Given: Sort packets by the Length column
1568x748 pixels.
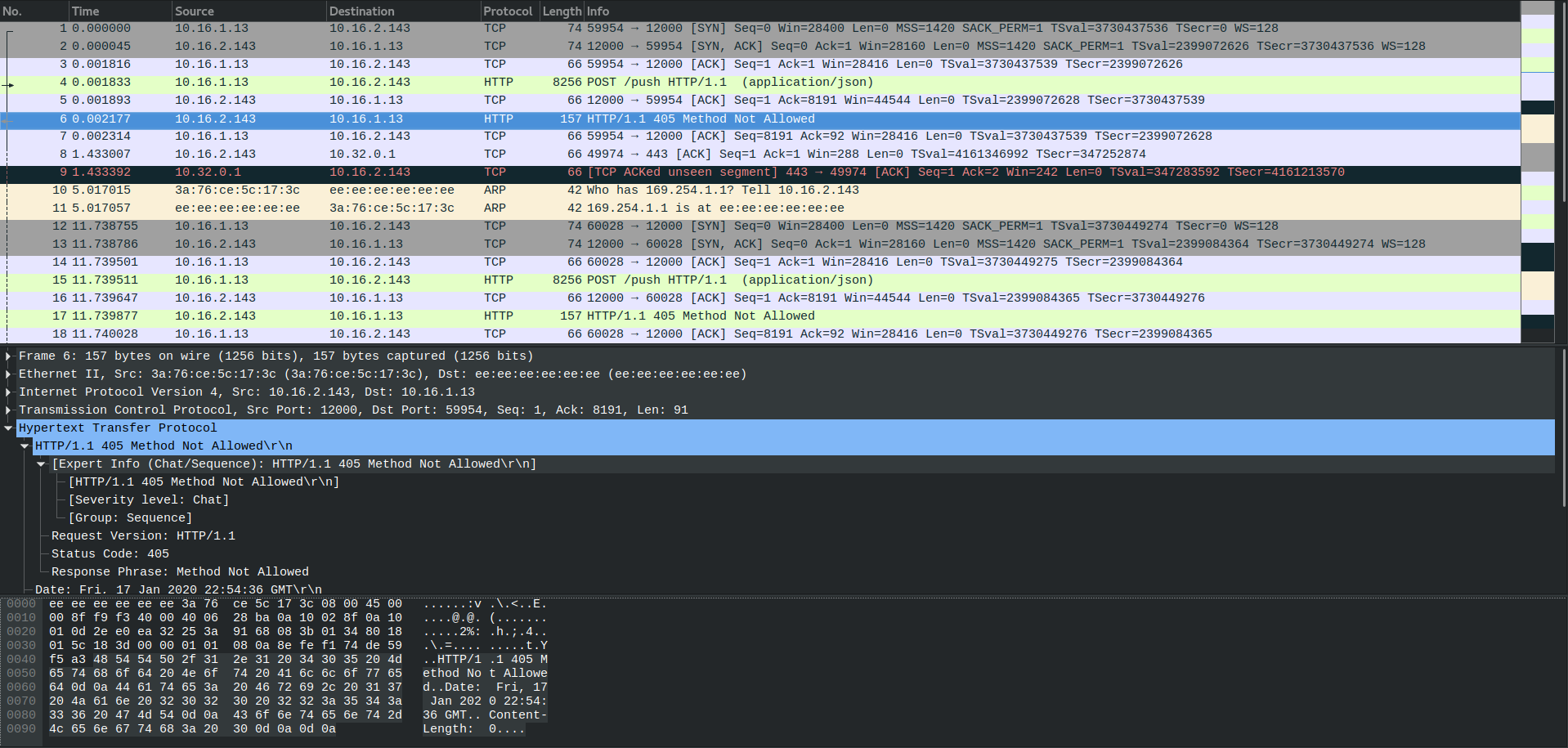Looking at the screenshot, I should (560, 11).
